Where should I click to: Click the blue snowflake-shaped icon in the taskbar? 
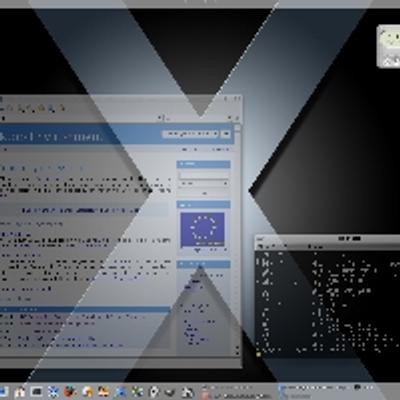click(x=53, y=392)
